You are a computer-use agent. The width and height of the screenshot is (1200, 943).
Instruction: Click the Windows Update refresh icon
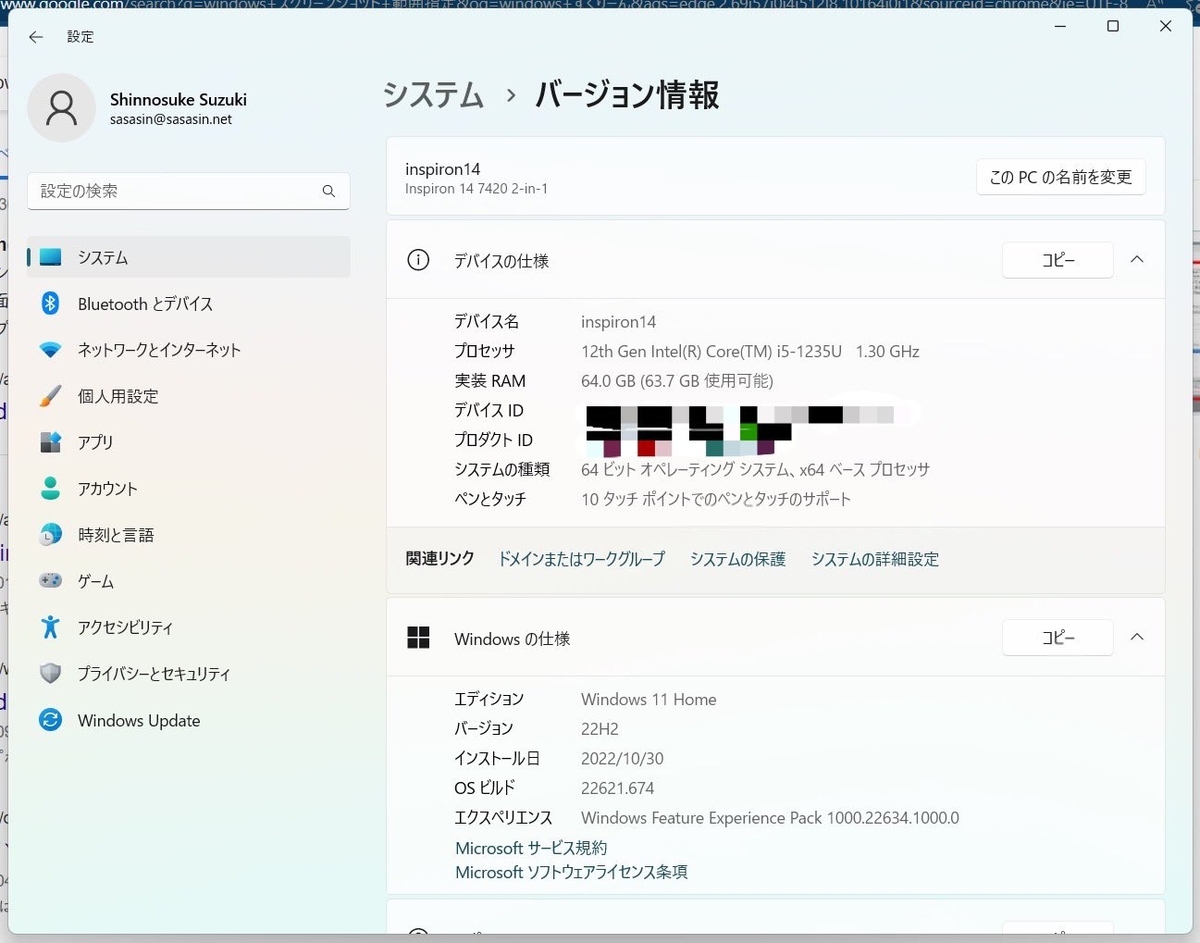[51, 720]
